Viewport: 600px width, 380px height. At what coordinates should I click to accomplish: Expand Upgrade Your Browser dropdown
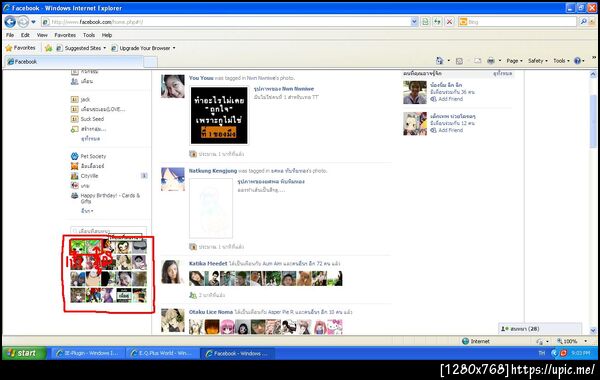click(174, 48)
